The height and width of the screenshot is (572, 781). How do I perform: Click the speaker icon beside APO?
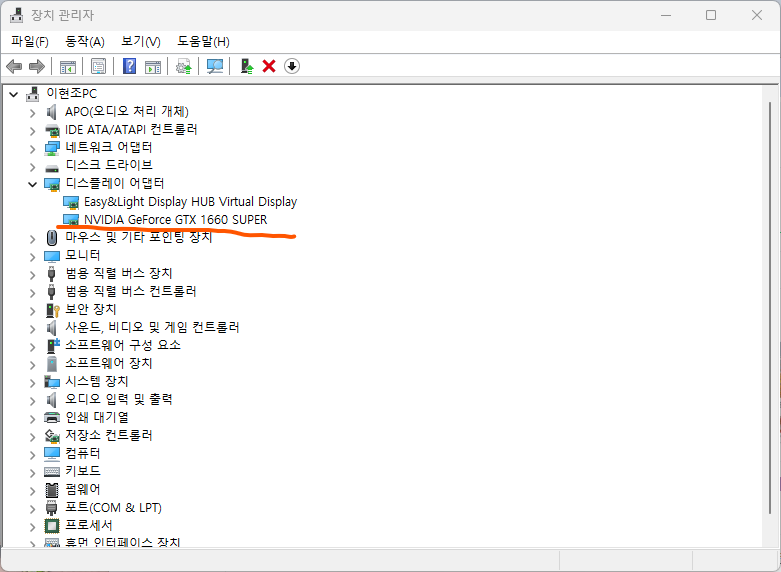click(52, 112)
